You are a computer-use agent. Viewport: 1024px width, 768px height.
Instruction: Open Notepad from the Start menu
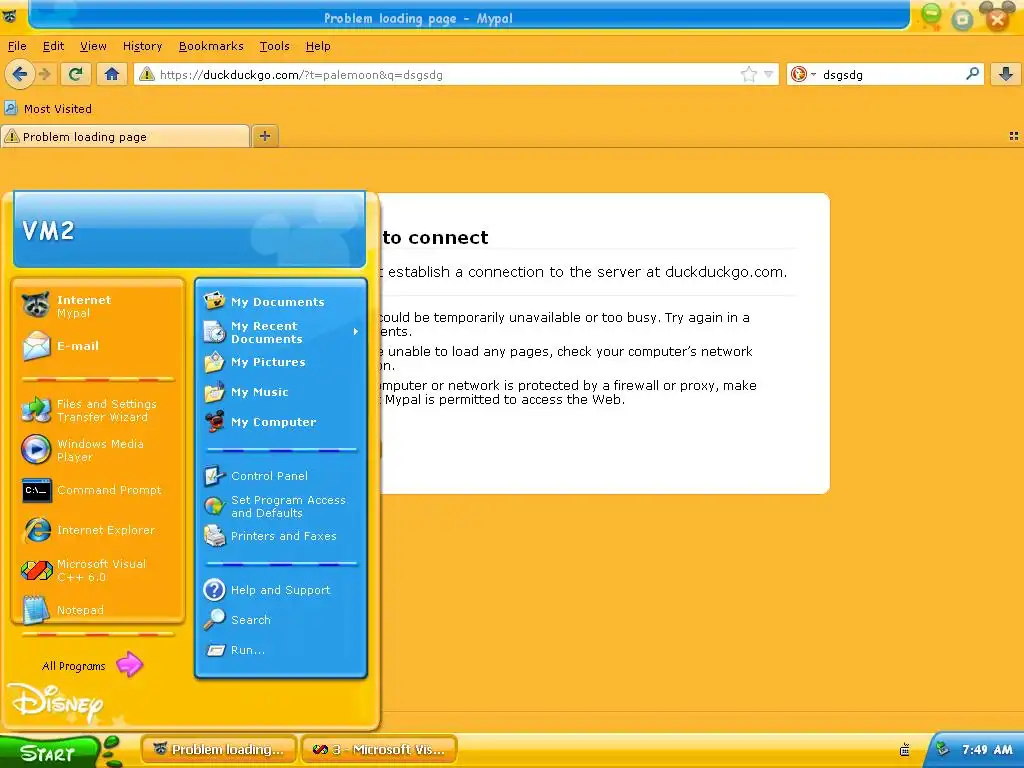pyautogui.click(x=98, y=609)
